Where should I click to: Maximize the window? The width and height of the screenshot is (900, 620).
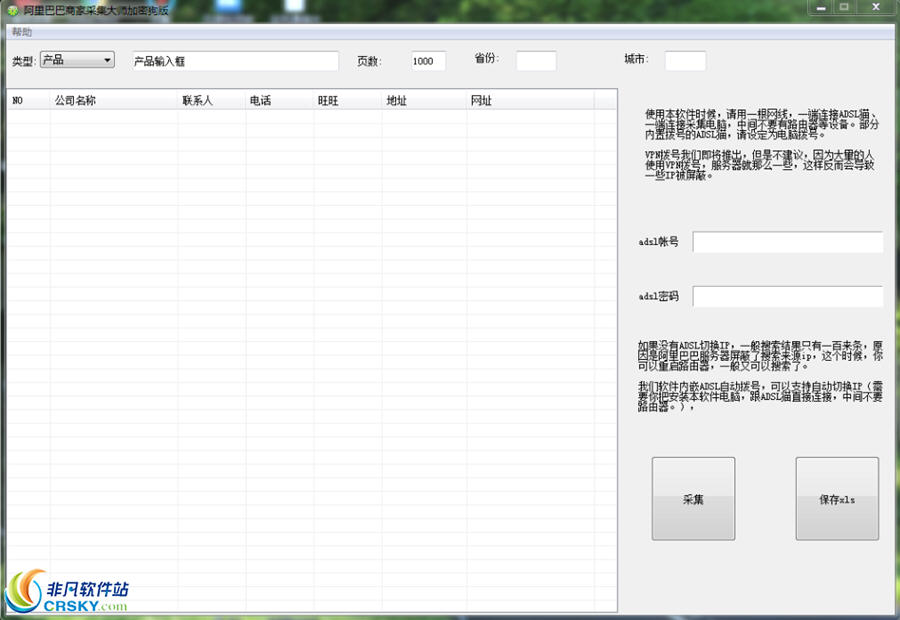click(x=844, y=7)
